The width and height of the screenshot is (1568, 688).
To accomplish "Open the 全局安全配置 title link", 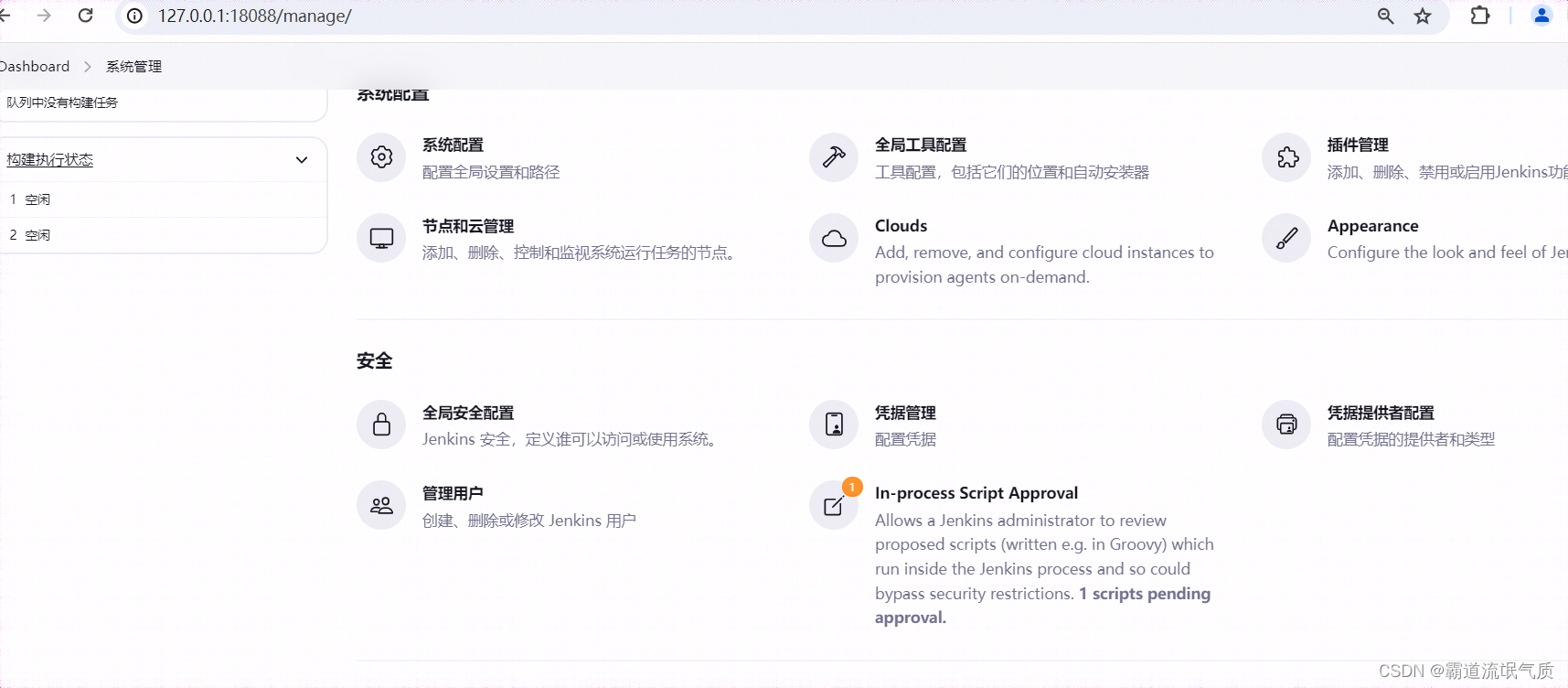I will point(468,413).
